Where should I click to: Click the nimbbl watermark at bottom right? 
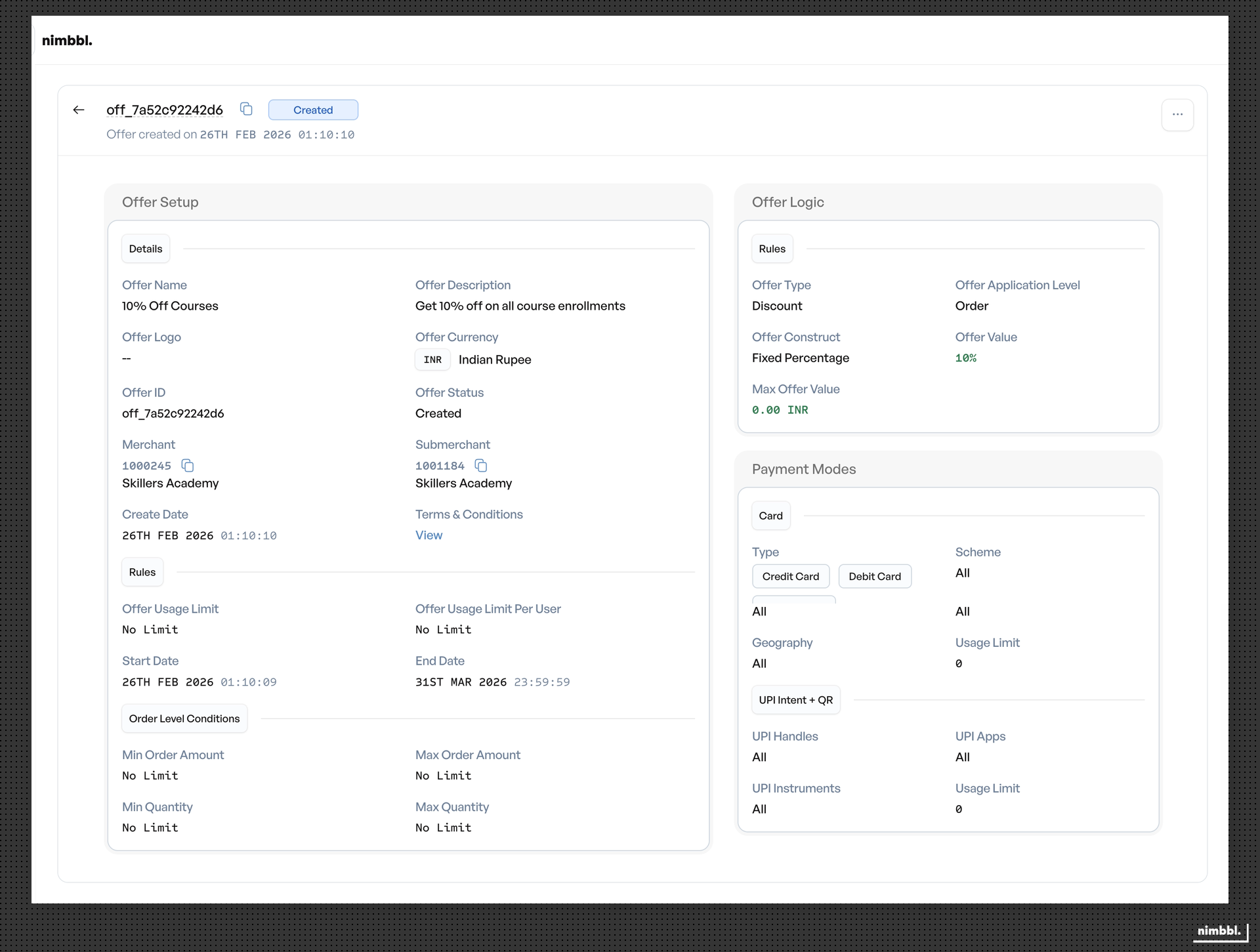(1219, 930)
